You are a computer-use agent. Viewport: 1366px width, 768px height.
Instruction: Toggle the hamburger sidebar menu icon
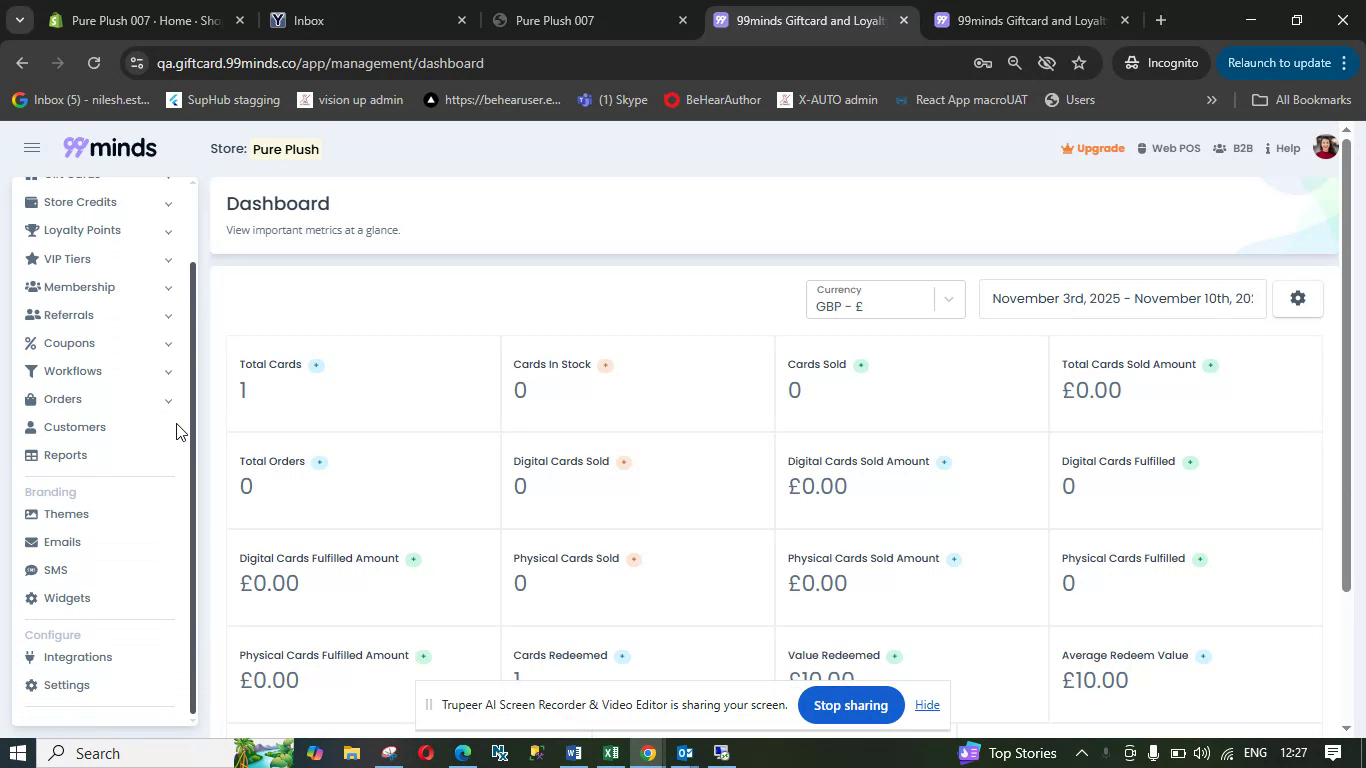(32, 148)
